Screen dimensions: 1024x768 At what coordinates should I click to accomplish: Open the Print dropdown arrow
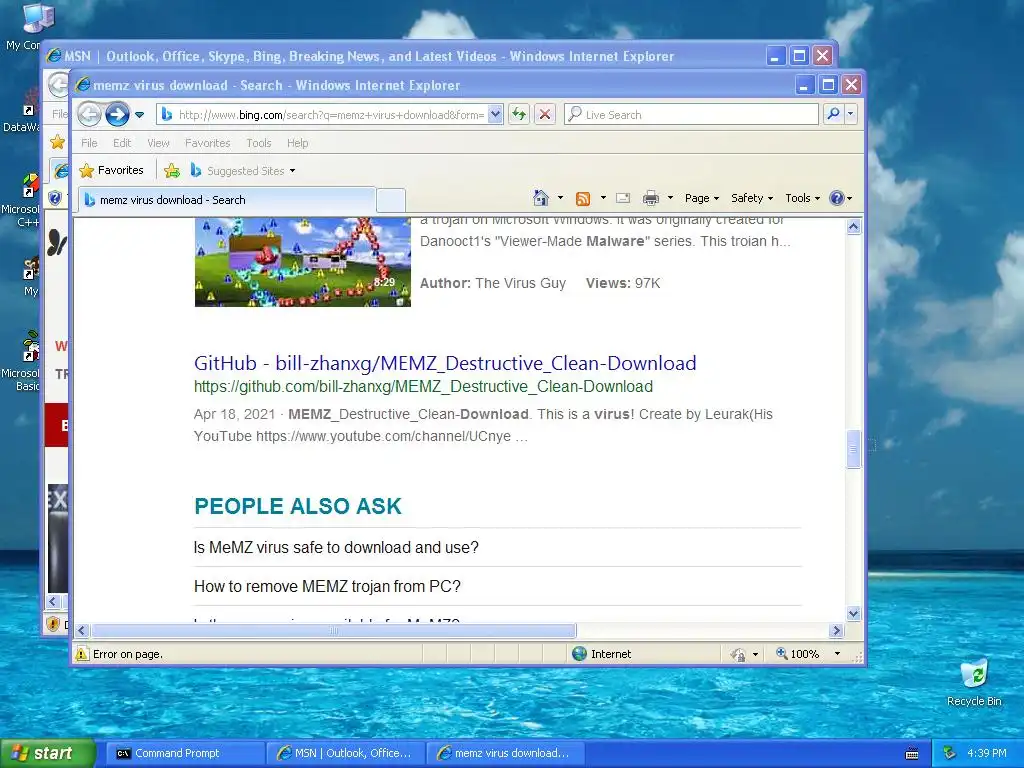pos(670,198)
